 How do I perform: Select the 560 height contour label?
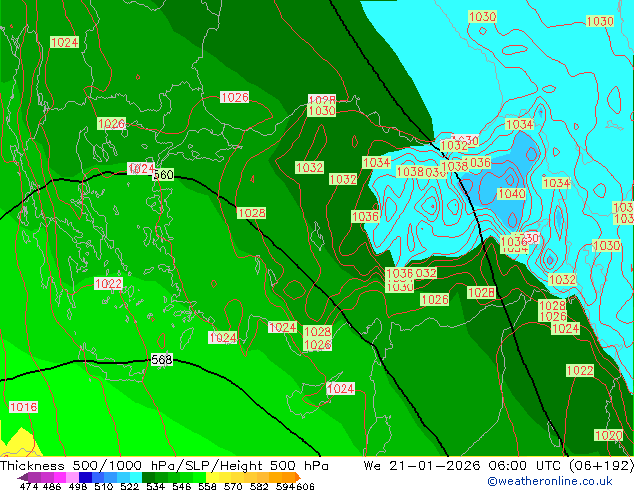coord(163,175)
